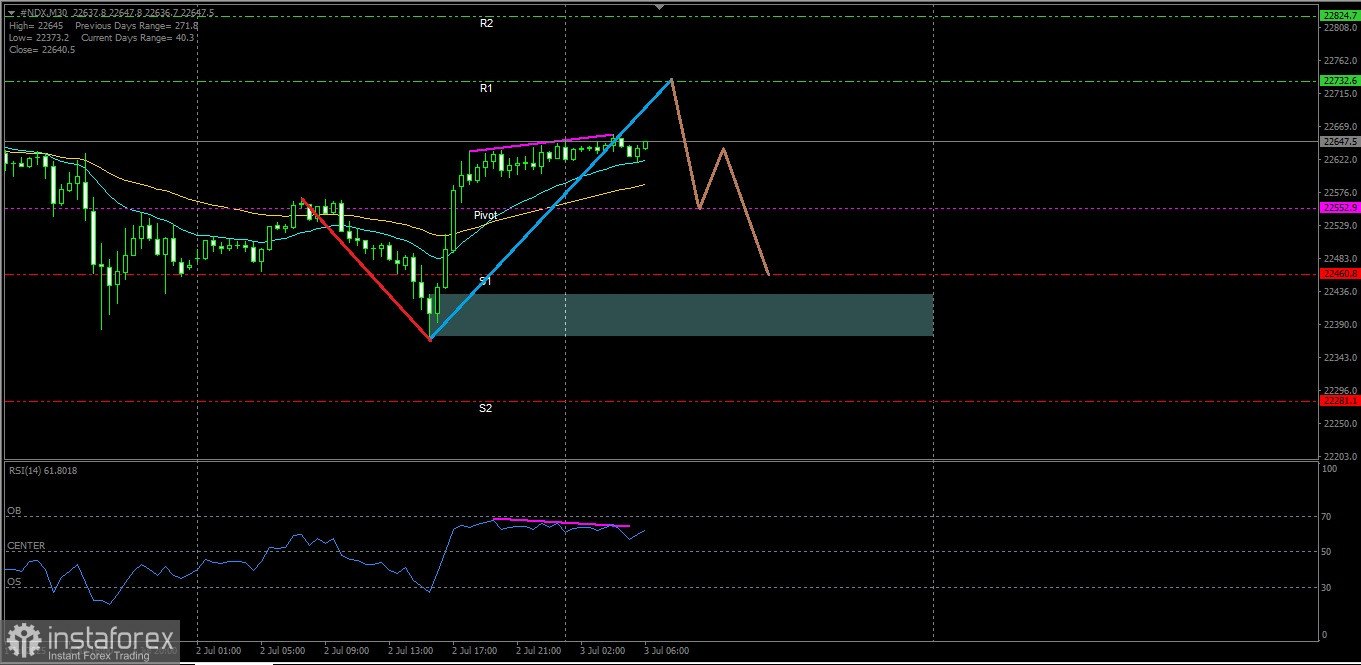Click the 2 Jul 17:00 time label
This screenshot has width=1361, height=665.
click(x=475, y=650)
